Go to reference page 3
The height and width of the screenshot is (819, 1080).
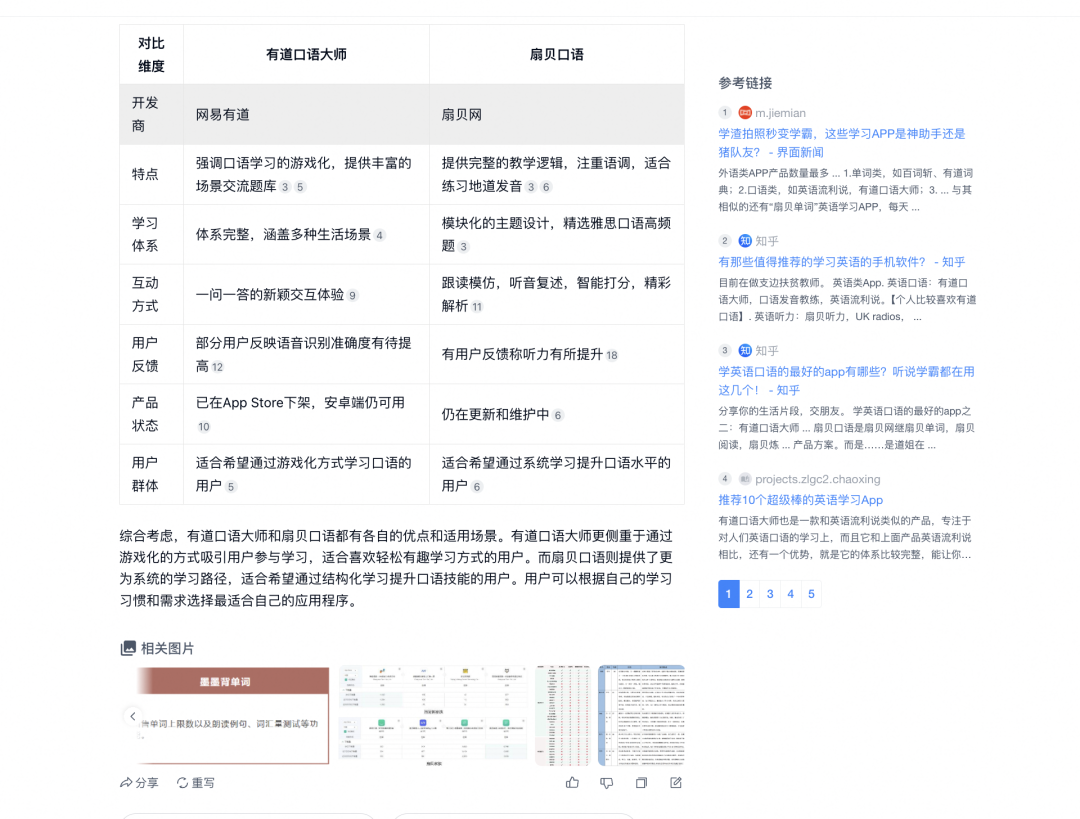coord(770,594)
